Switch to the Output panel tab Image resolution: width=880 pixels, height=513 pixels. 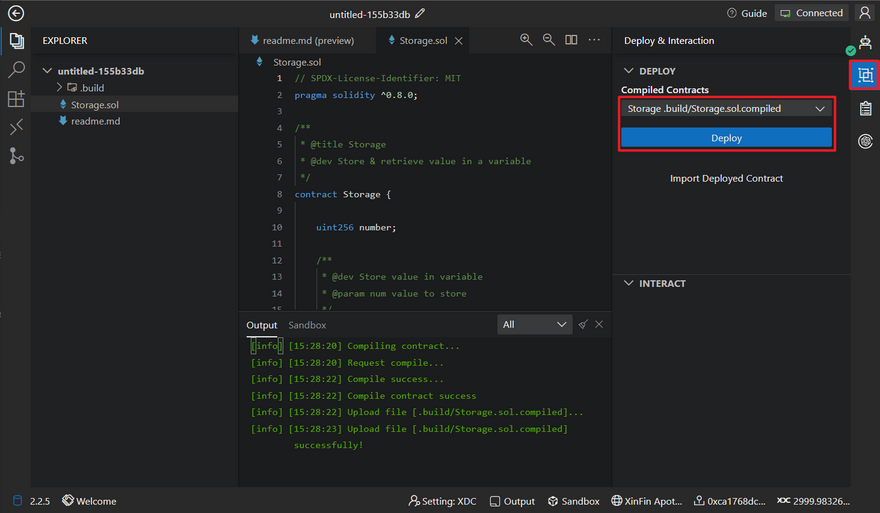(x=262, y=325)
